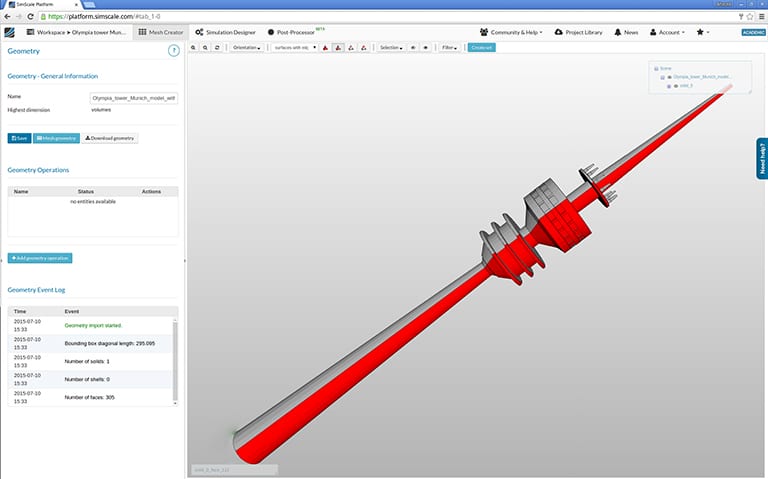
Task: Click the SimScale logo icon
Action: point(9,32)
